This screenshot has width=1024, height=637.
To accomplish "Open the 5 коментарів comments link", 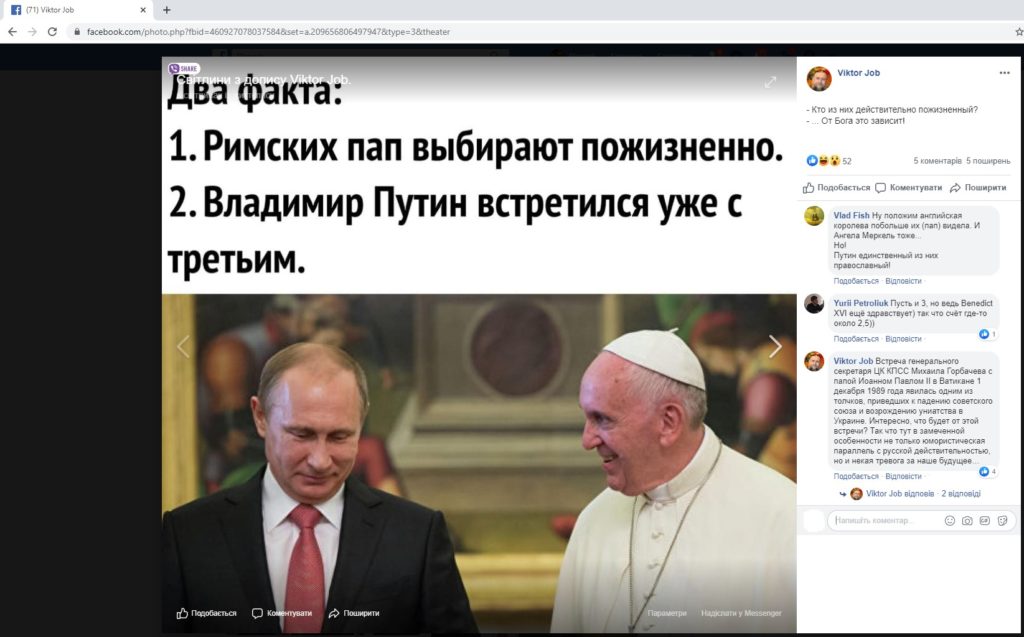I will [937, 161].
